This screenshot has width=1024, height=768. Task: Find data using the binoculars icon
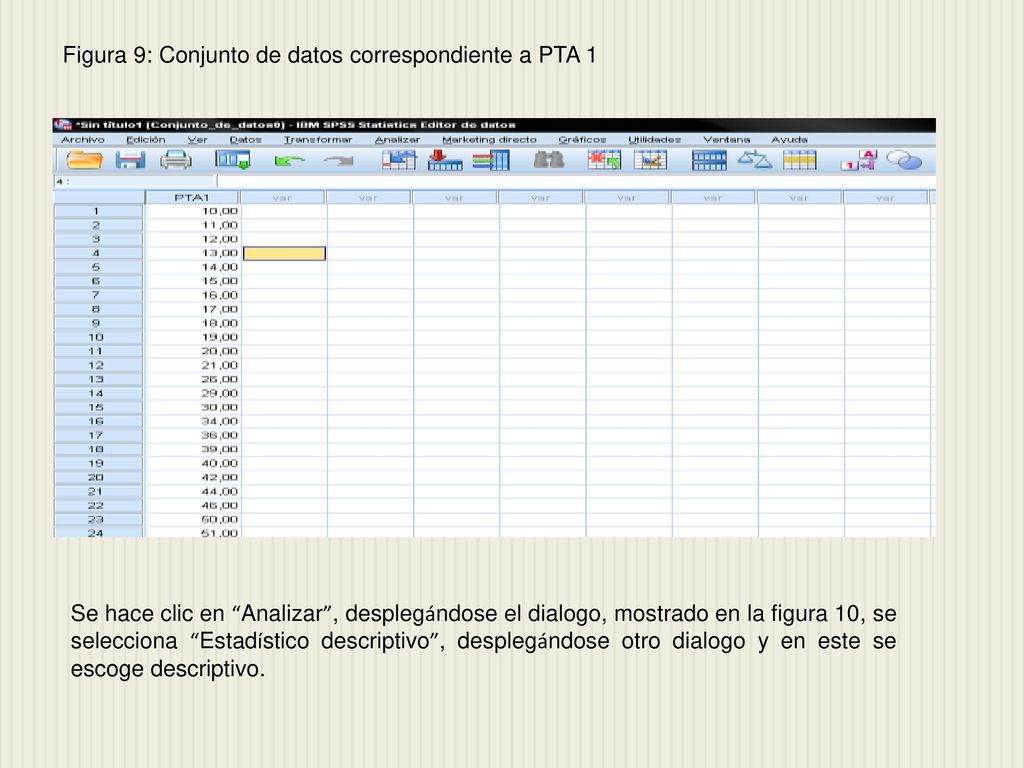pyautogui.click(x=549, y=160)
